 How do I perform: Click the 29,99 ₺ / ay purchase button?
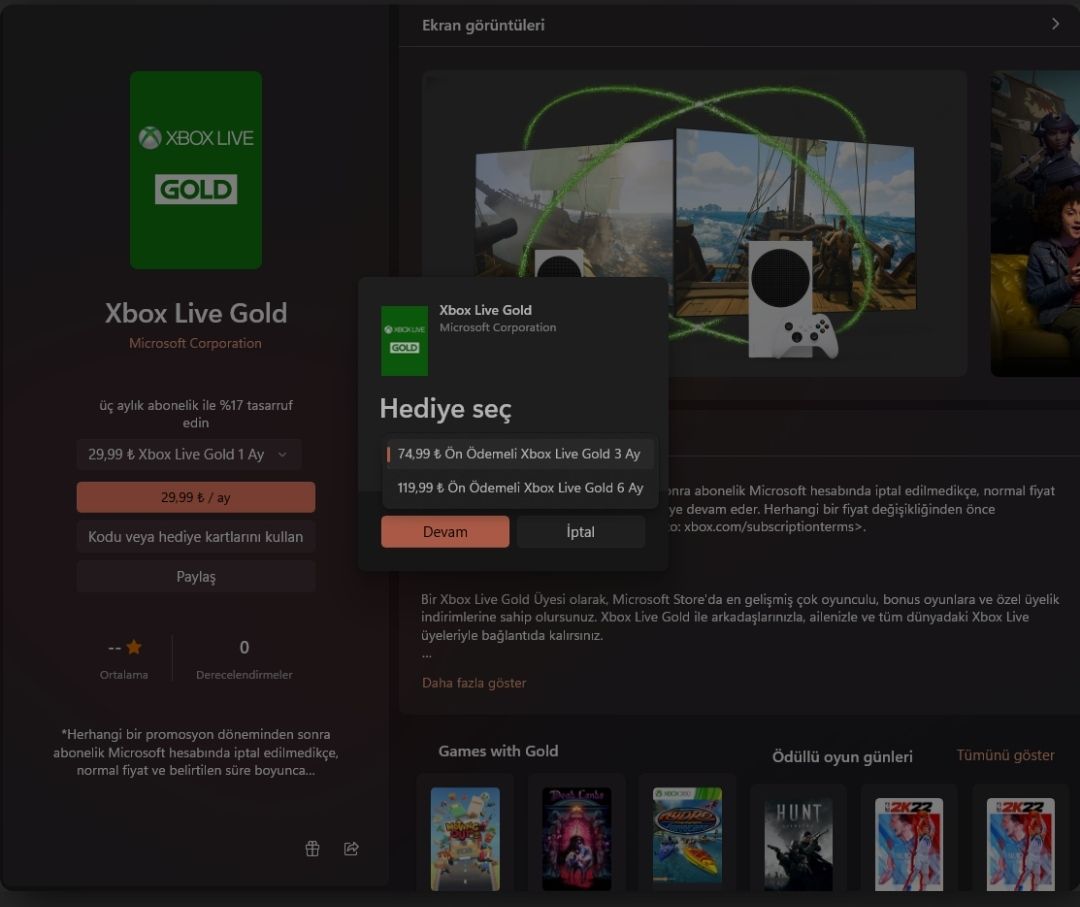(x=196, y=497)
